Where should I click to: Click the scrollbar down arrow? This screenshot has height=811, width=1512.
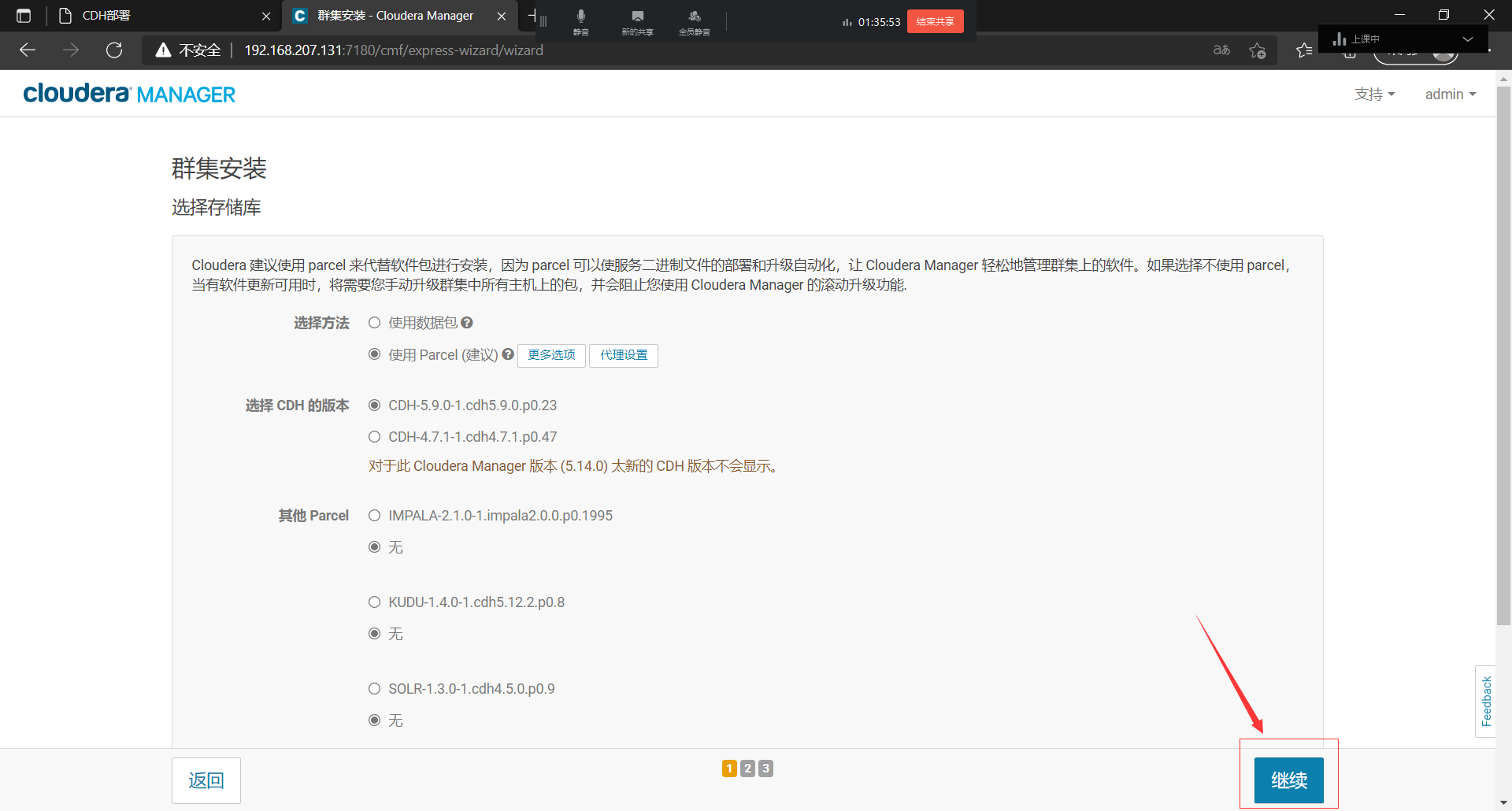1503,802
